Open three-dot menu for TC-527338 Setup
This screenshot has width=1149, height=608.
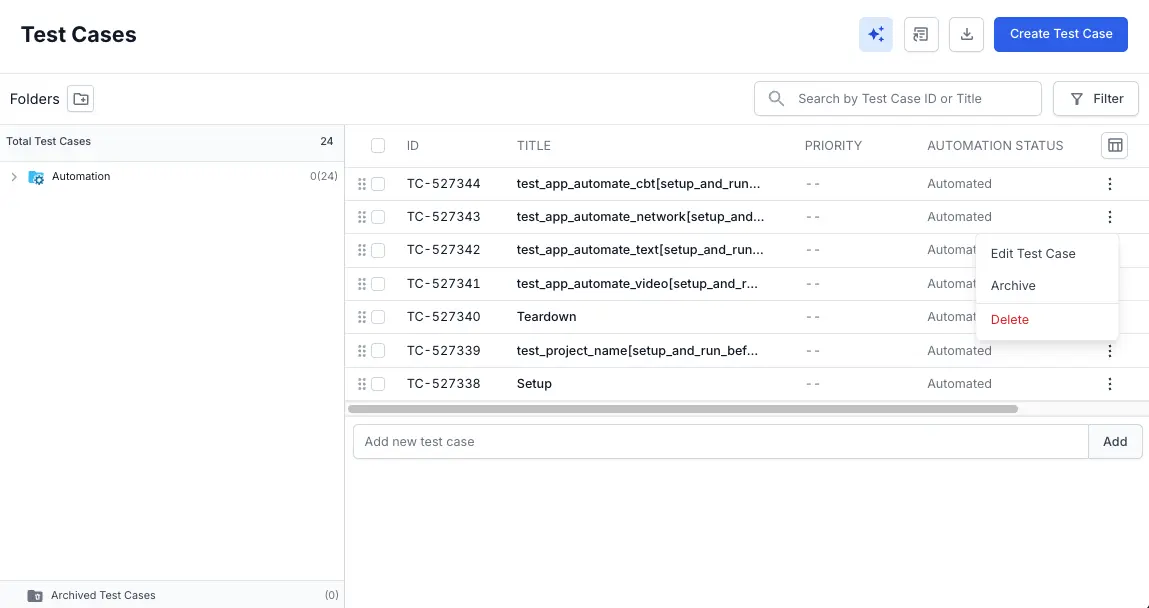pyautogui.click(x=1109, y=384)
